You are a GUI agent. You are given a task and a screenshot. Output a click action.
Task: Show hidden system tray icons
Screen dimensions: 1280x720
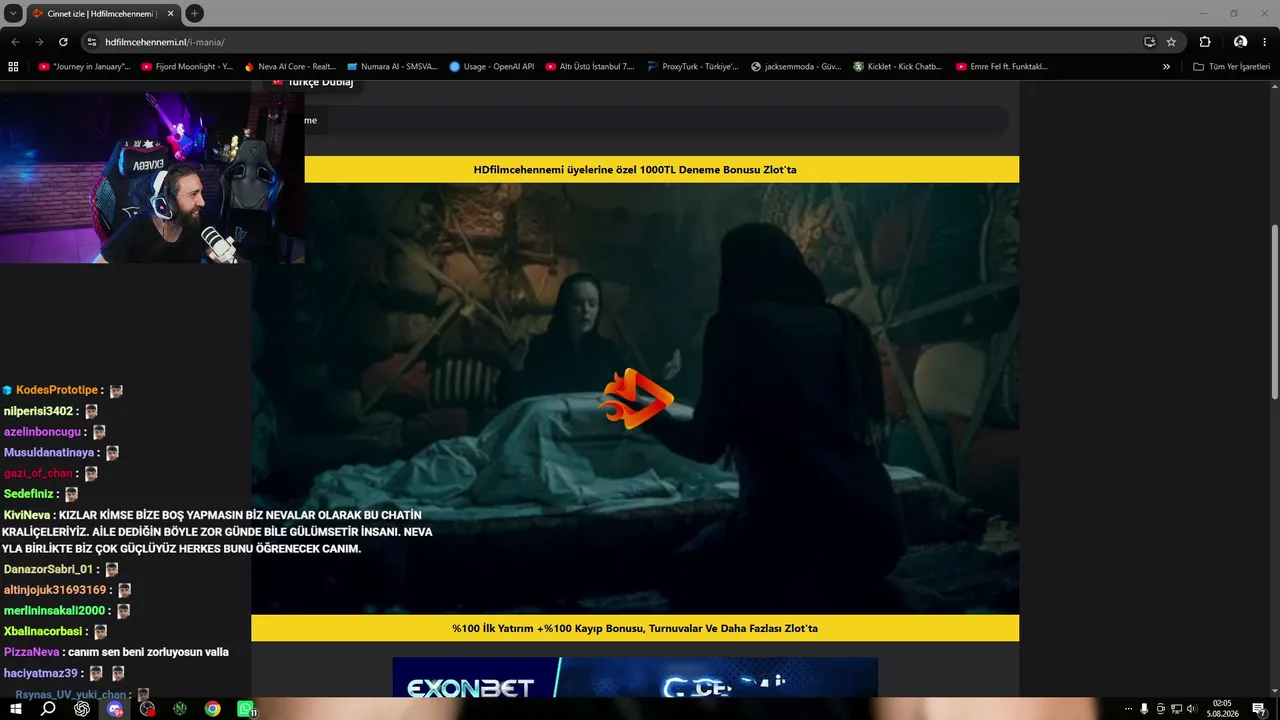(x=1128, y=709)
